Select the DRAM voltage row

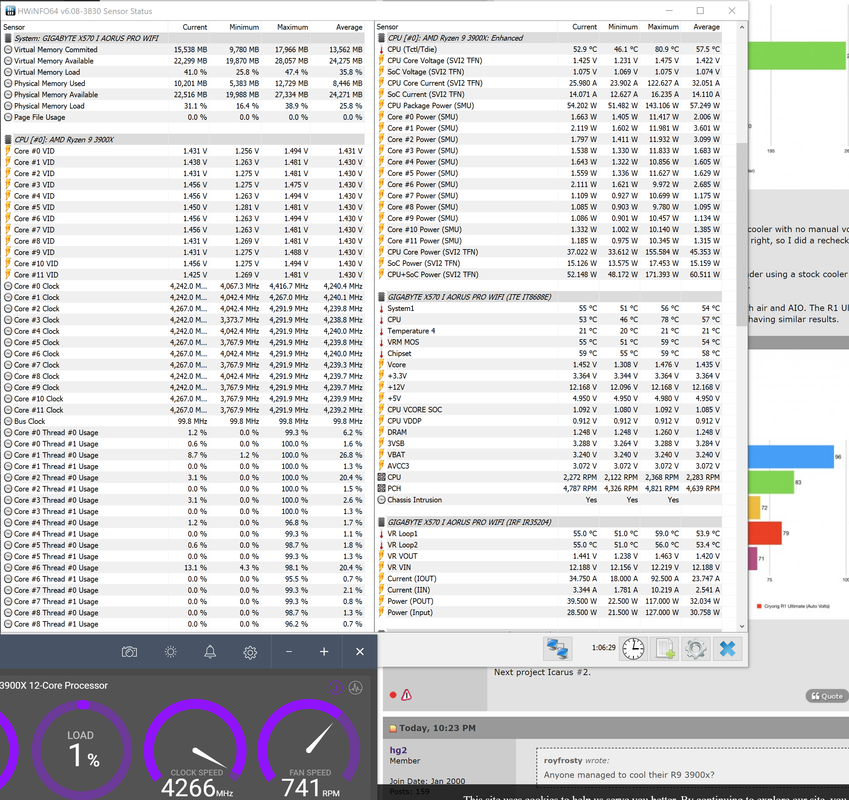[x=549, y=432]
